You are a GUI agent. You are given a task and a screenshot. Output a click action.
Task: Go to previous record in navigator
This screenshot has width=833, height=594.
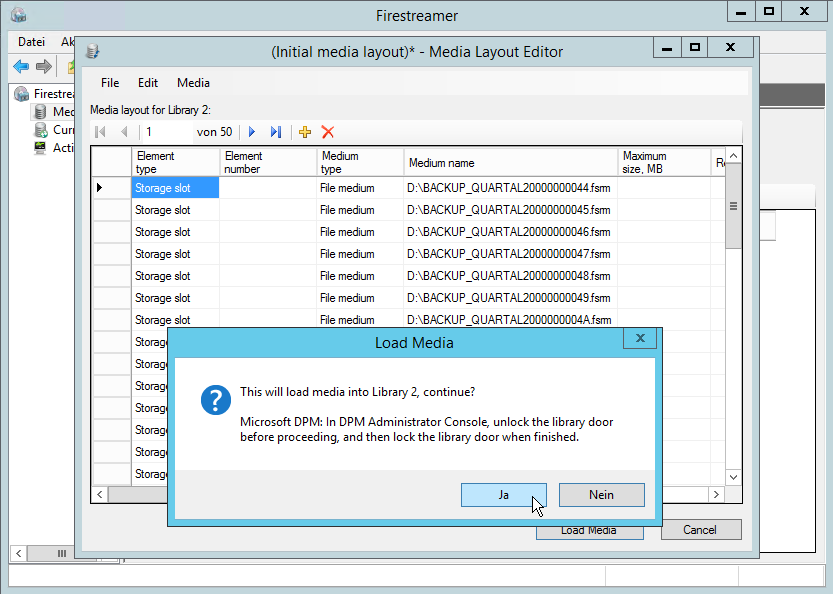click(x=124, y=132)
